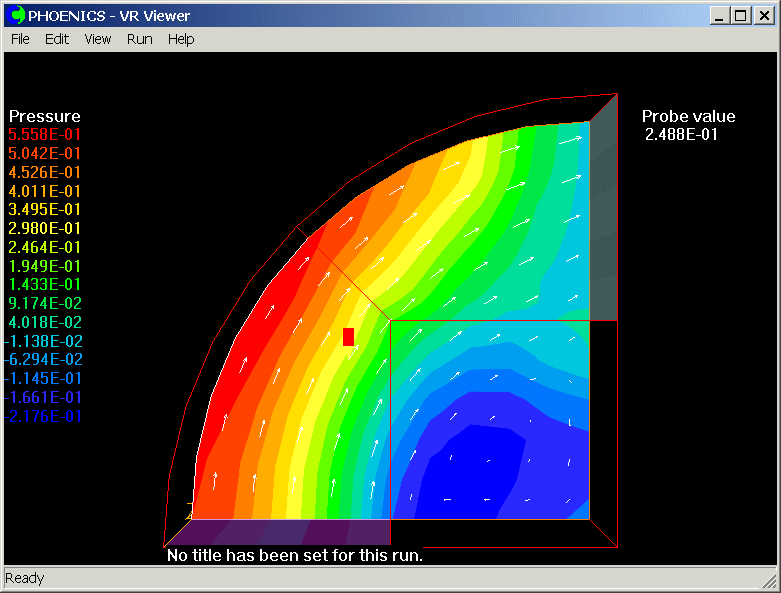Click the red probe marker in the plot
The width and height of the screenshot is (781, 593).
pyautogui.click(x=348, y=337)
